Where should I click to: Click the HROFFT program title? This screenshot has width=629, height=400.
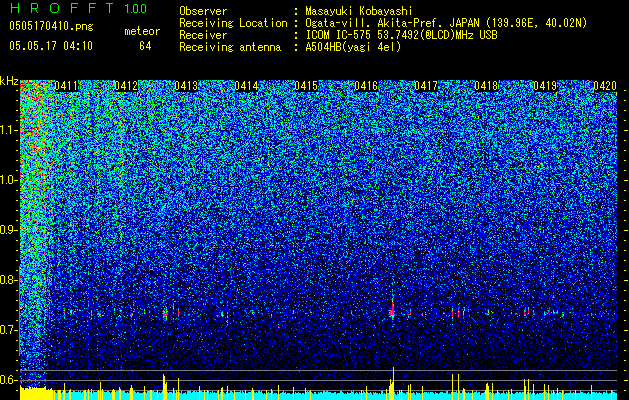point(64,8)
